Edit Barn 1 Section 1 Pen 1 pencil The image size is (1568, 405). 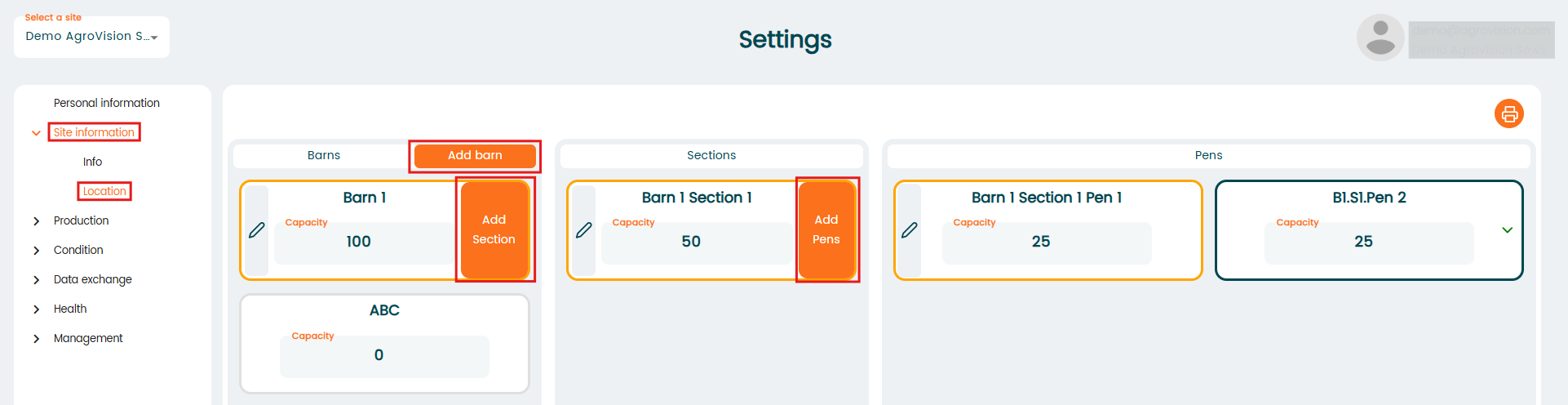click(x=910, y=230)
